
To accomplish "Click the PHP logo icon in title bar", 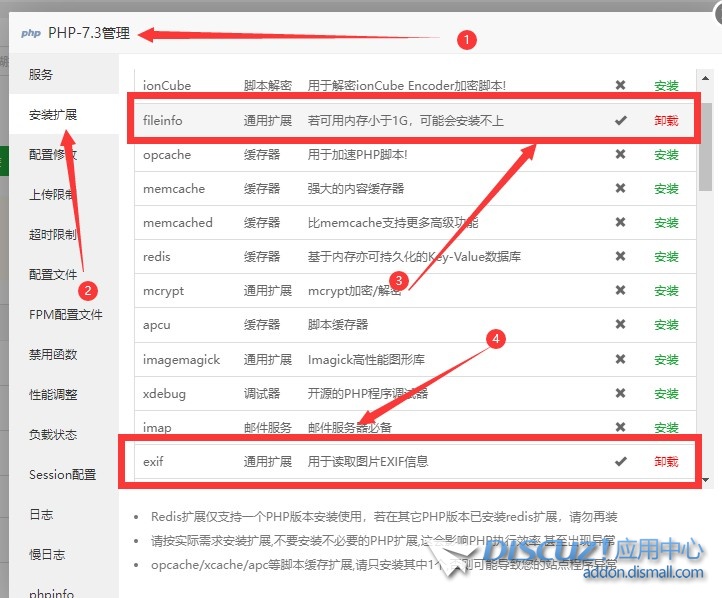I will [31, 33].
